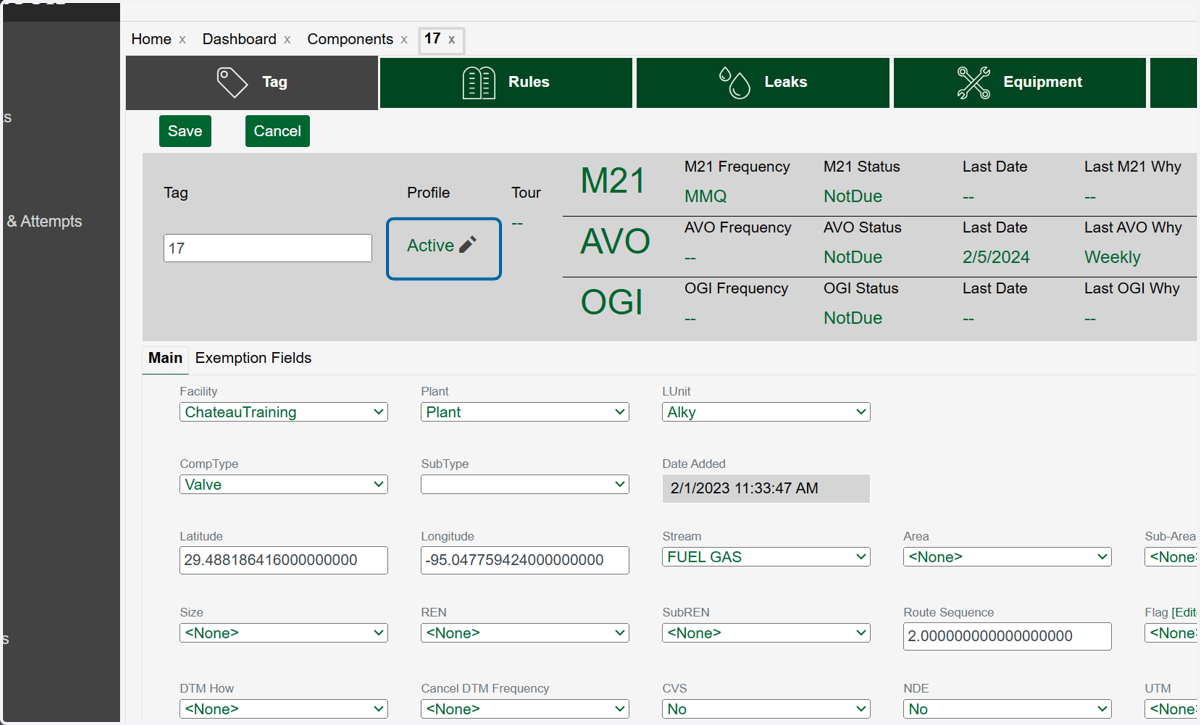Screen dimensions: 1200x725
Task: Open the Plant dropdown
Action: (x=525, y=412)
